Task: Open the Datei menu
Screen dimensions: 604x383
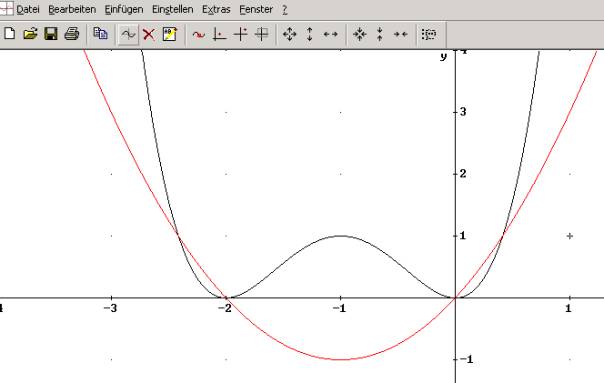Action: [28, 10]
